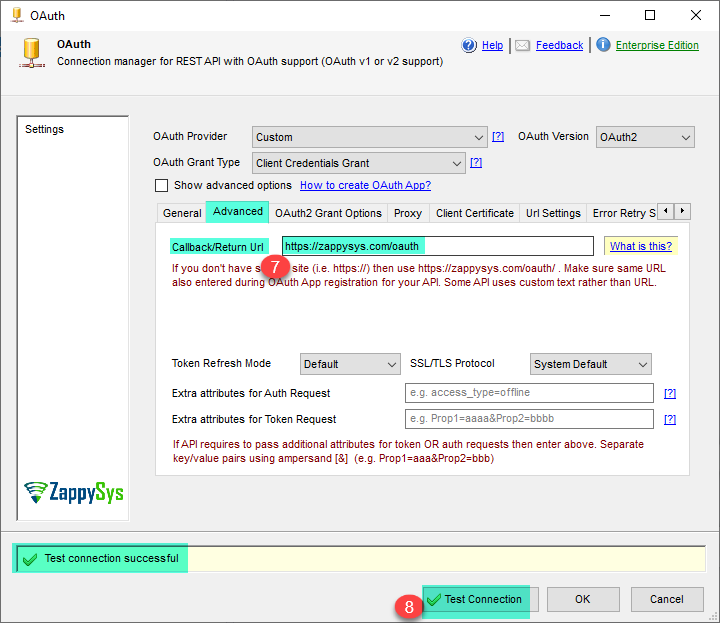Click the Callback/Return Url text field
The image size is (720, 623).
click(x=437, y=246)
